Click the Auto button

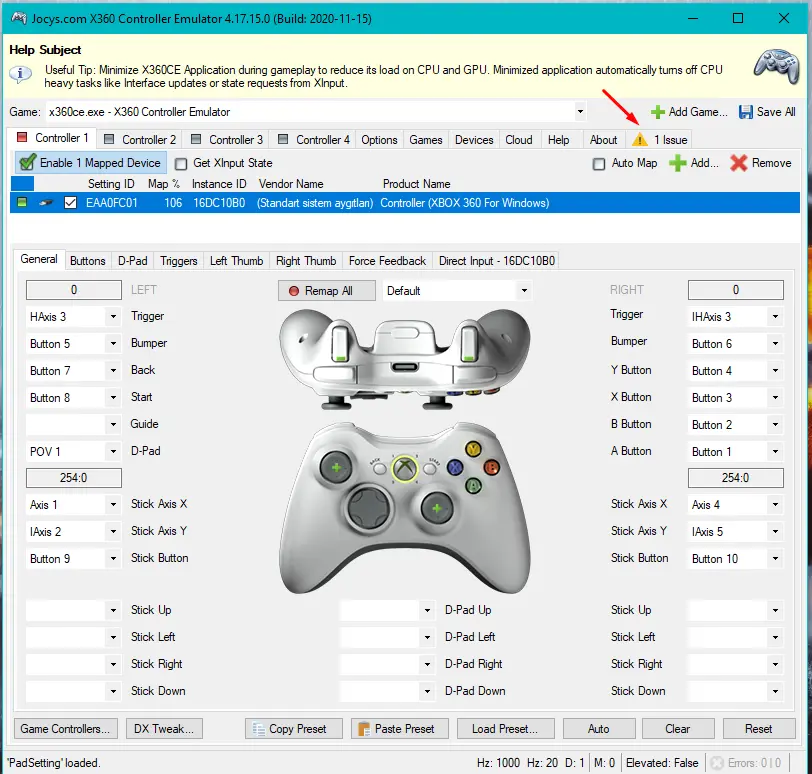(599, 728)
